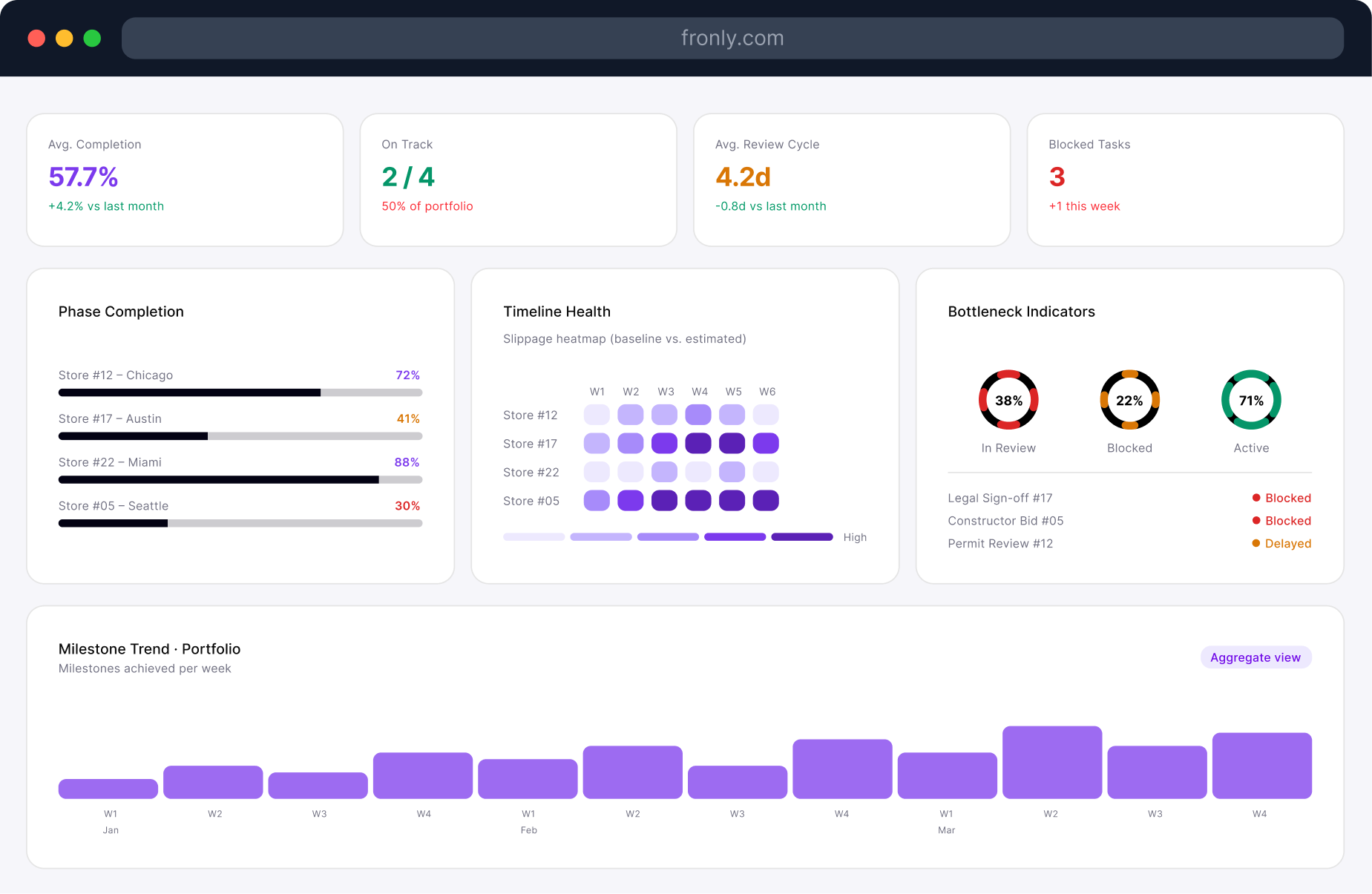The width and height of the screenshot is (1372, 894).
Task: Click the '+1 this week' text
Action: point(1084,206)
